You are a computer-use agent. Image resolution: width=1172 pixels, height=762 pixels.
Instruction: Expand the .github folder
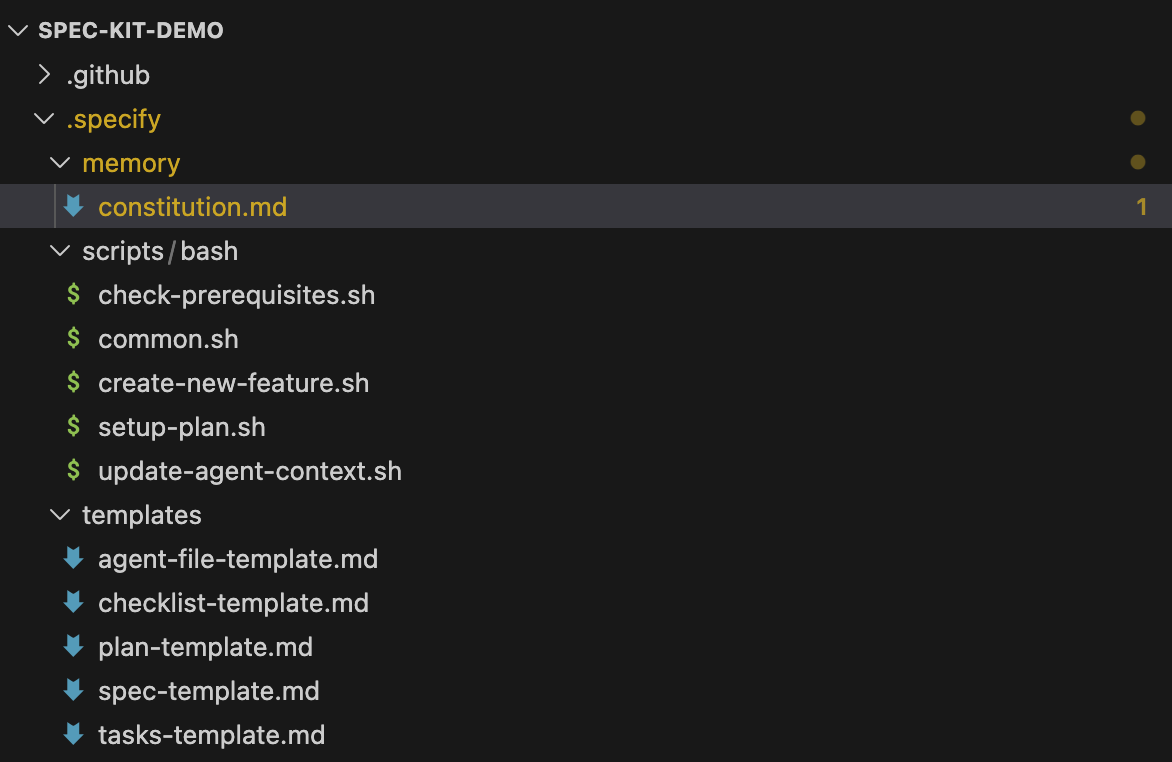pos(44,75)
